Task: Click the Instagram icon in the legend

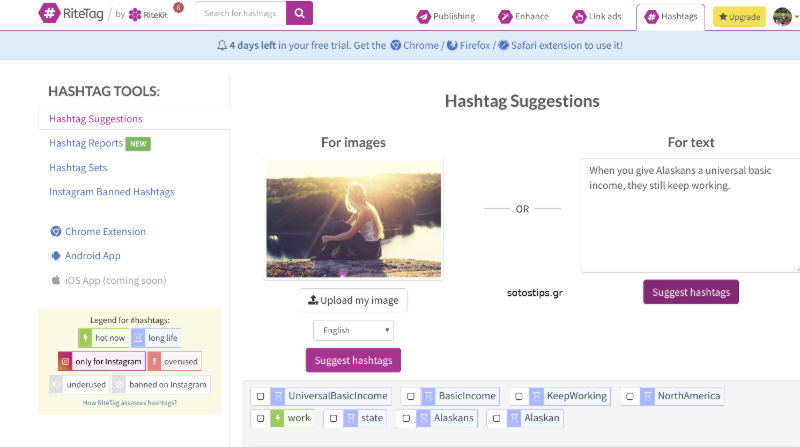Action: pos(65,361)
